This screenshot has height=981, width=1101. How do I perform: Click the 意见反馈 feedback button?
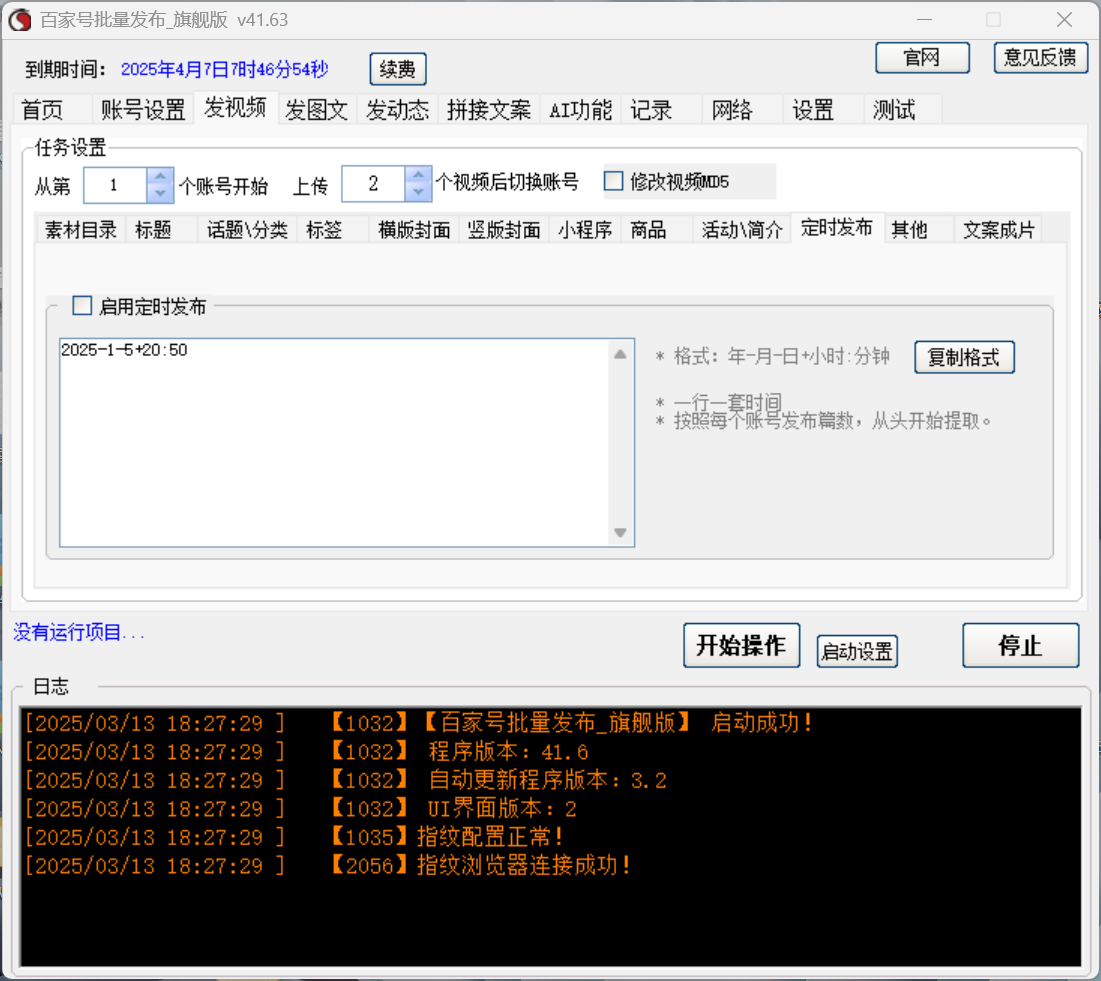[x=1041, y=58]
